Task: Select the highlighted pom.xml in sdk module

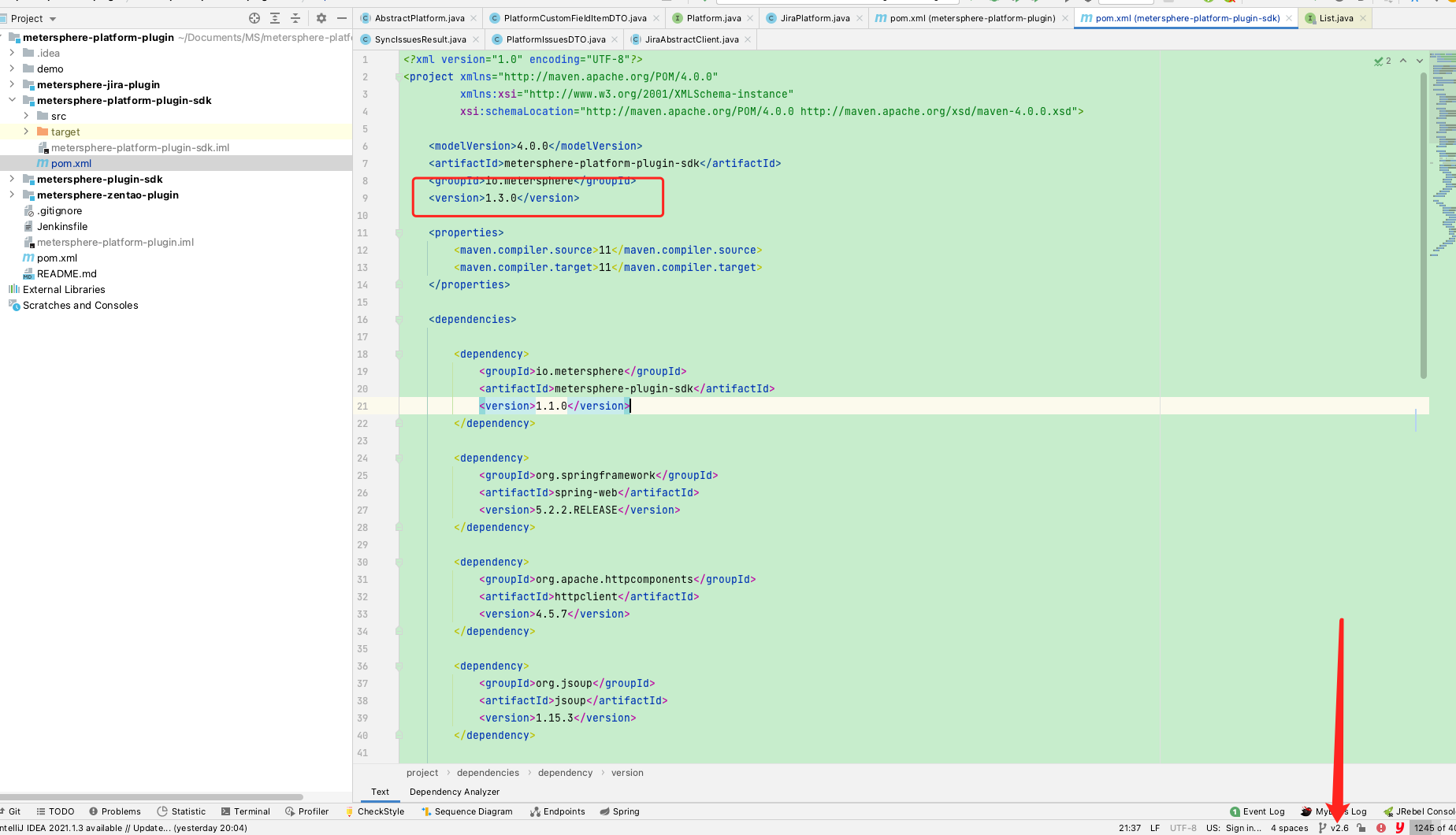Action: tap(71, 163)
